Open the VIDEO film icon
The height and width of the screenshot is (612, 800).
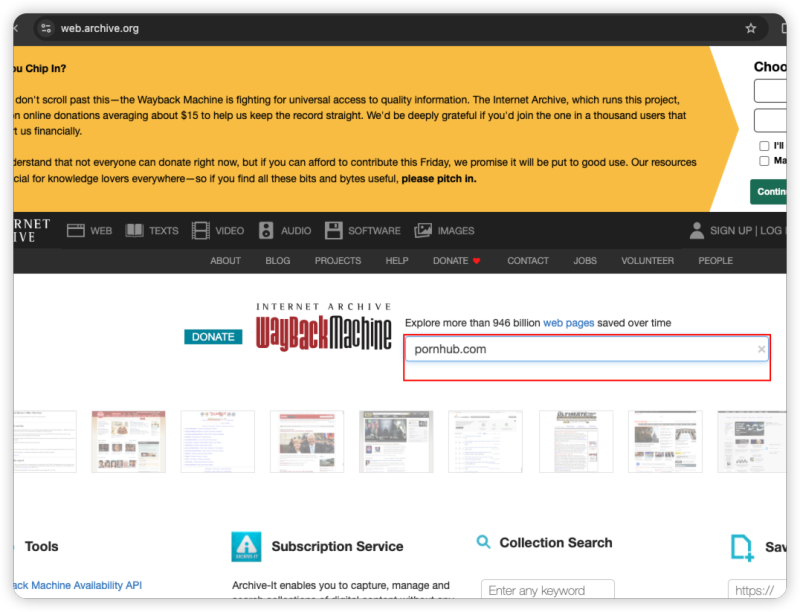pyautogui.click(x=201, y=231)
